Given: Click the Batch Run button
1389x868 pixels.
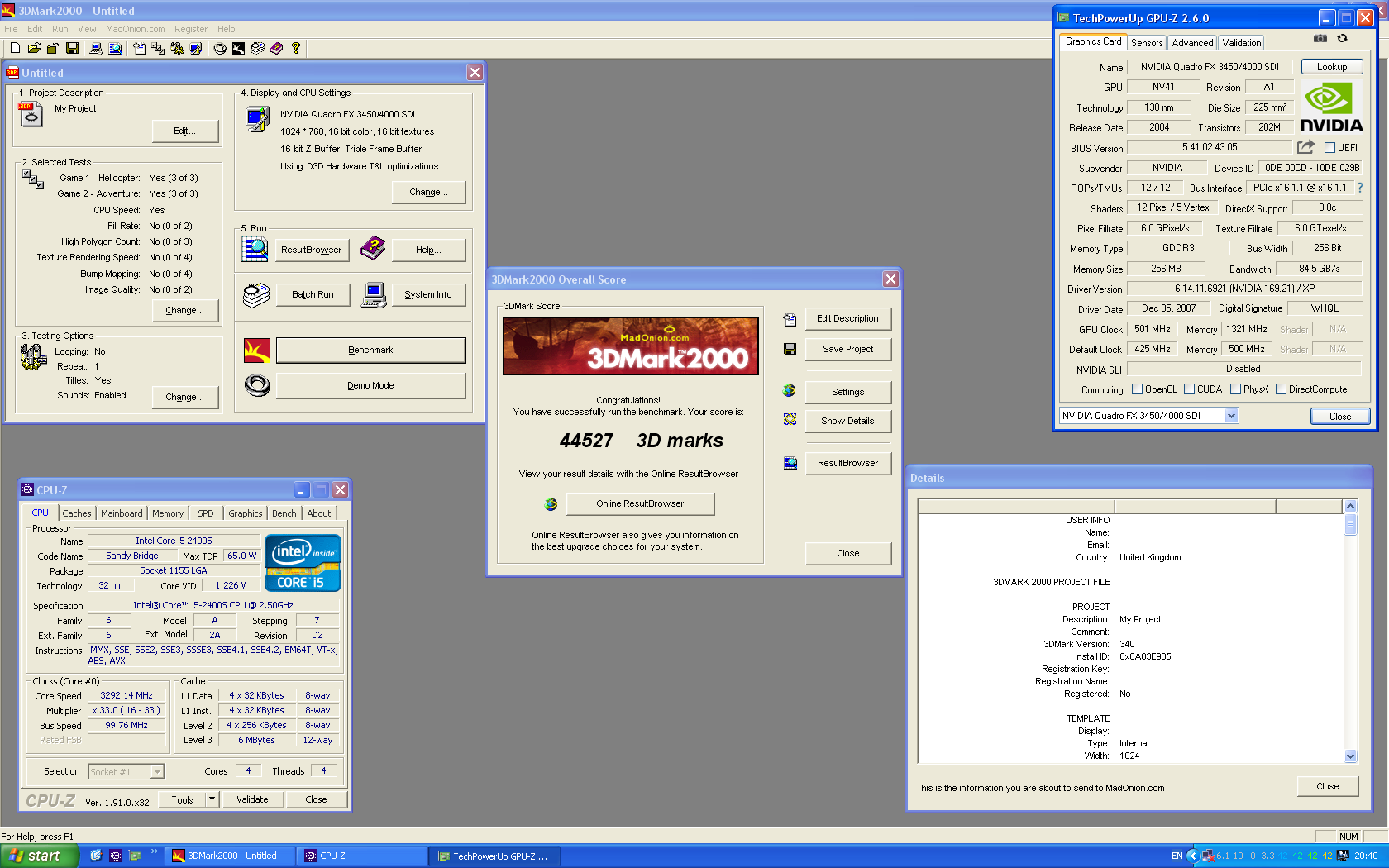Looking at the screenshot, I should pos(313,294).
